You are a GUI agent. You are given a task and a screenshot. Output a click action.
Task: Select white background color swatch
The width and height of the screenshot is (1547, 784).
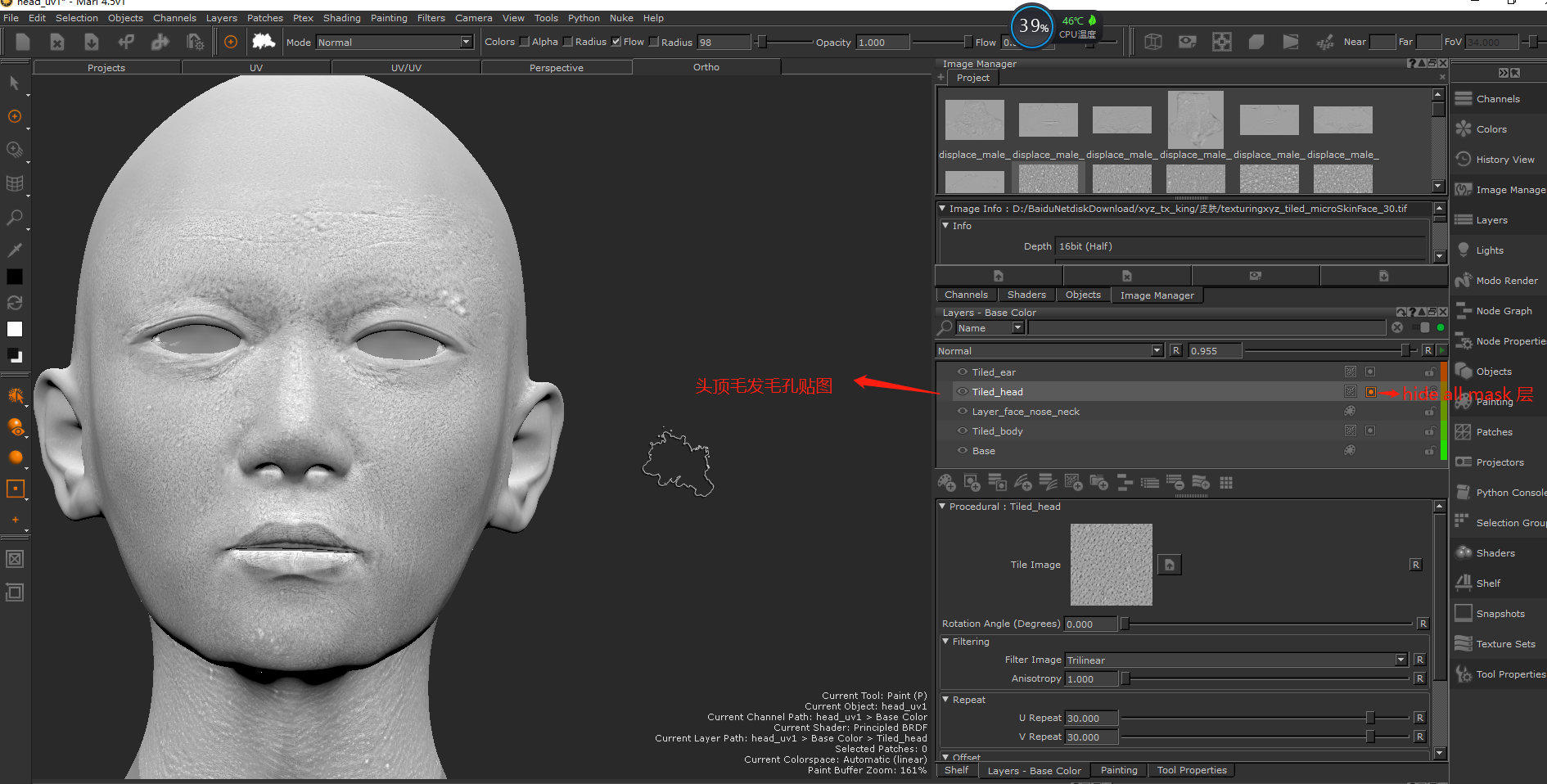point(15,329)
